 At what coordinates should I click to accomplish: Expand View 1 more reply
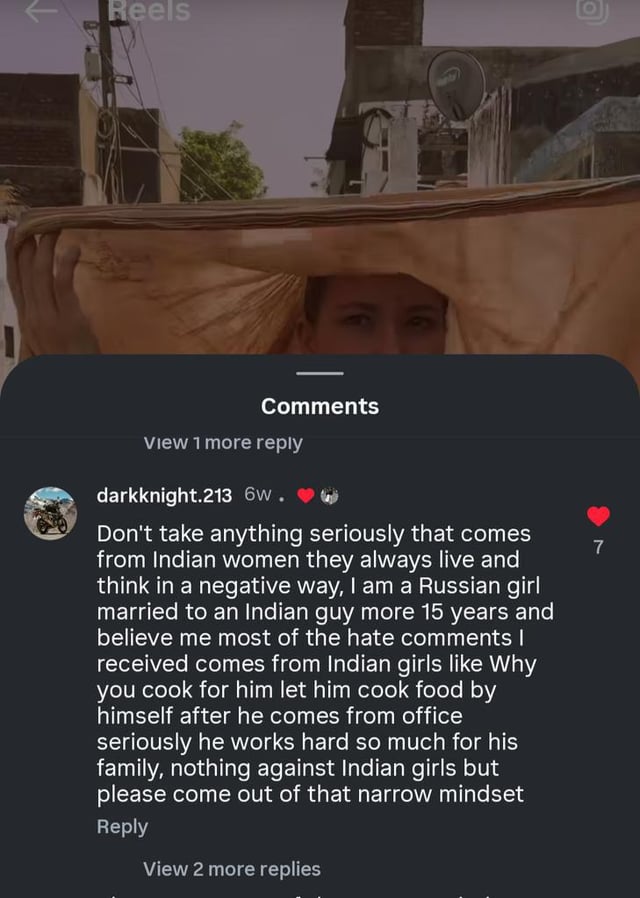[x=223, y=443]
